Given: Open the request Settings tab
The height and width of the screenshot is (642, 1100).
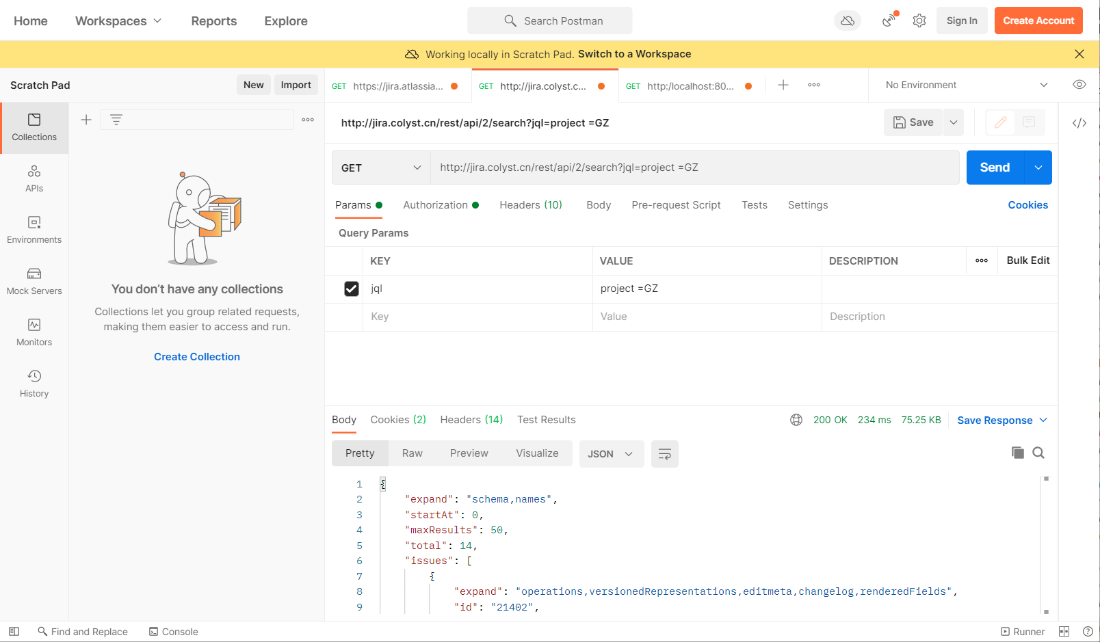Looking at the screenshot, I should [x=807, y=205].
